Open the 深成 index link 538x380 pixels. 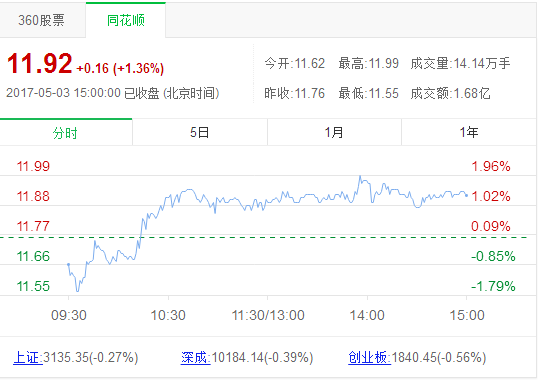[196, 357]
